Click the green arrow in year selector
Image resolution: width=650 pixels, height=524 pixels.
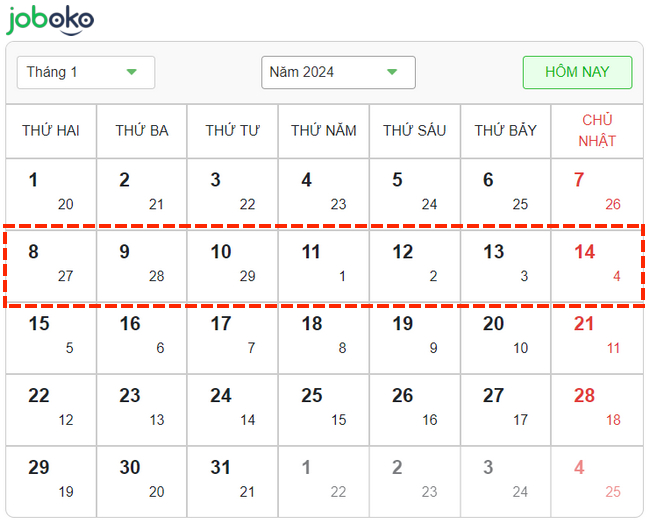pos(392,72)
